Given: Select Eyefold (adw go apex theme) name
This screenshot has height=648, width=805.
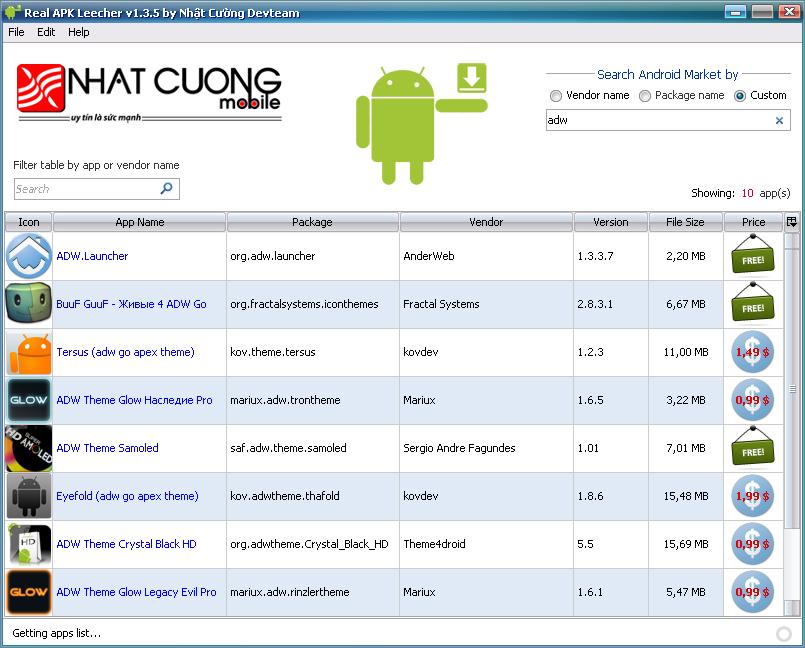Looking at the screenshot, I should [x=127, y=496].
